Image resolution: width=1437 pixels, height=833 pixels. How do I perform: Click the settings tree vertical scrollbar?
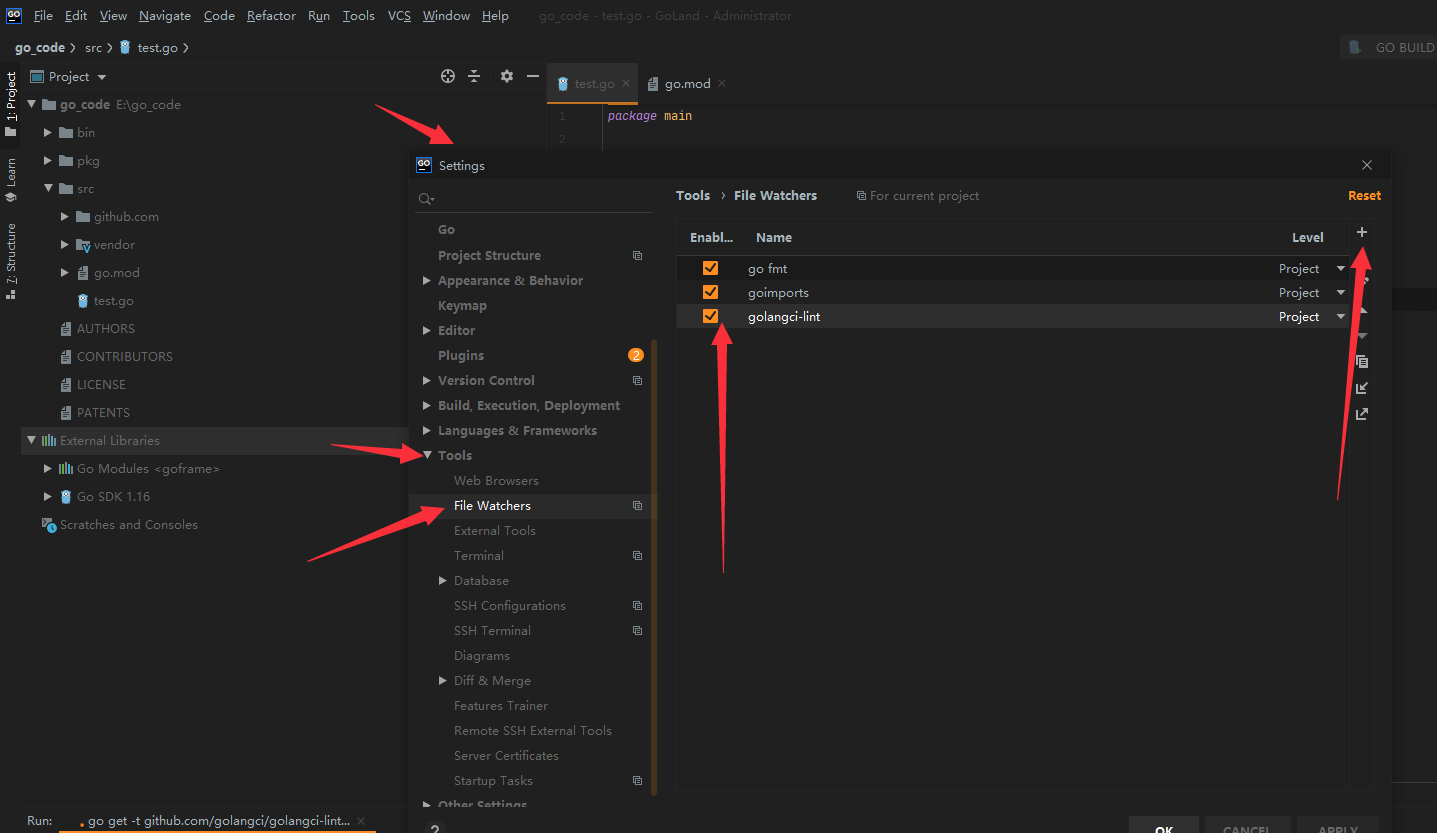tap(655, 565)
